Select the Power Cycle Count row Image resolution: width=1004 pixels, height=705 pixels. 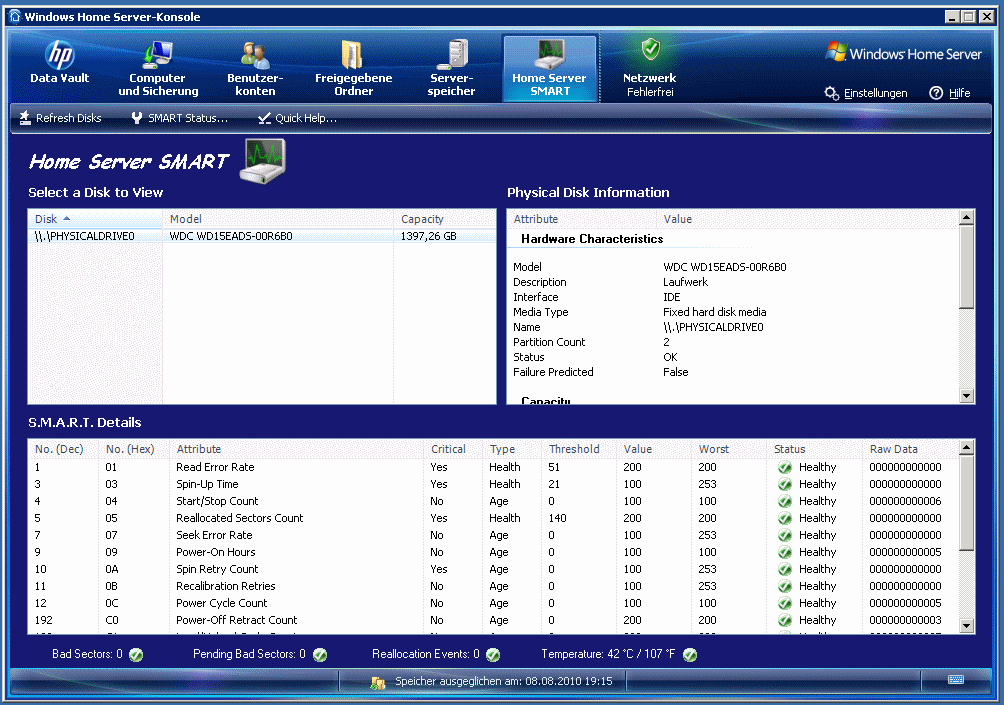pyautogui.click(x=494, y=603)
